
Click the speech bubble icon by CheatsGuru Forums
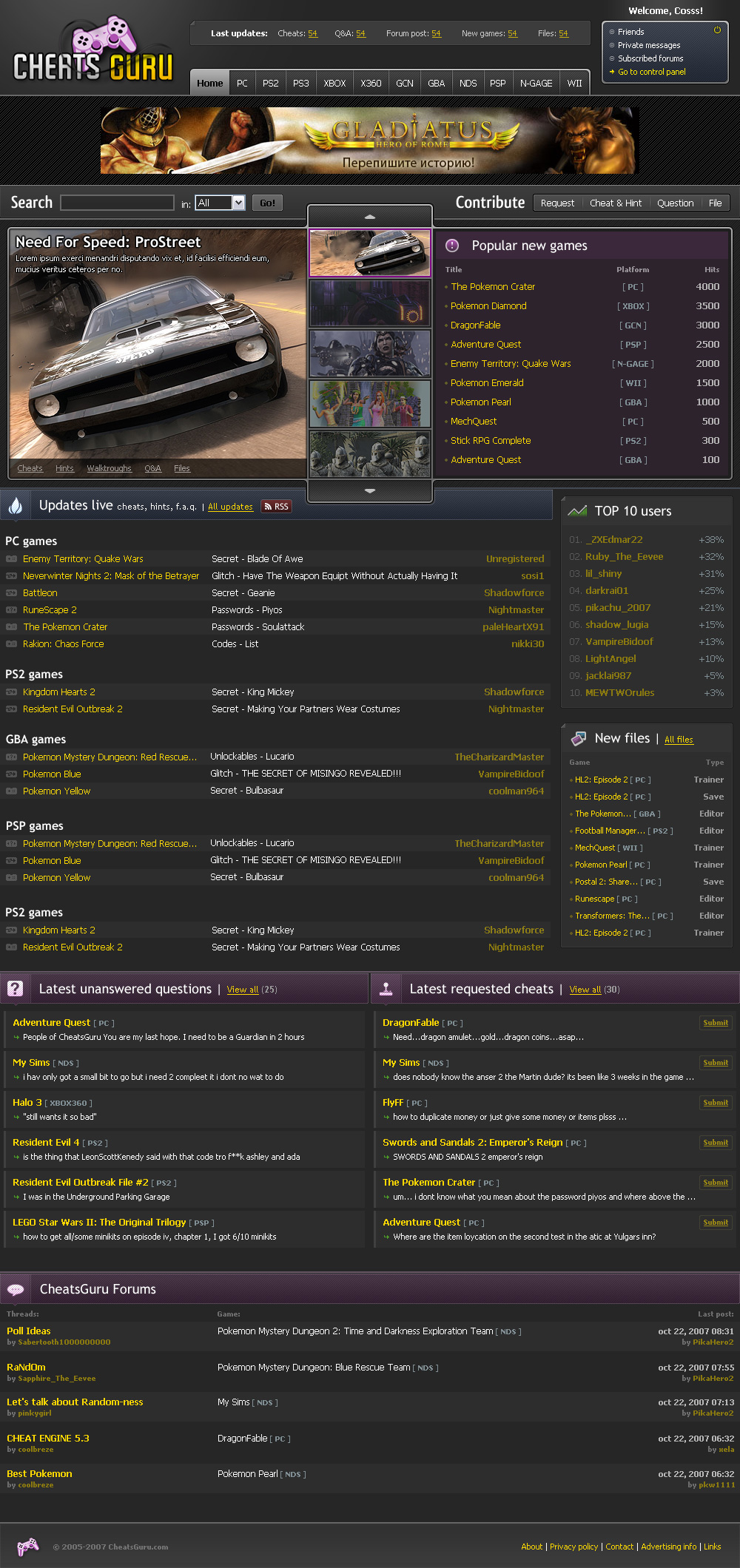pos(16,1289)
